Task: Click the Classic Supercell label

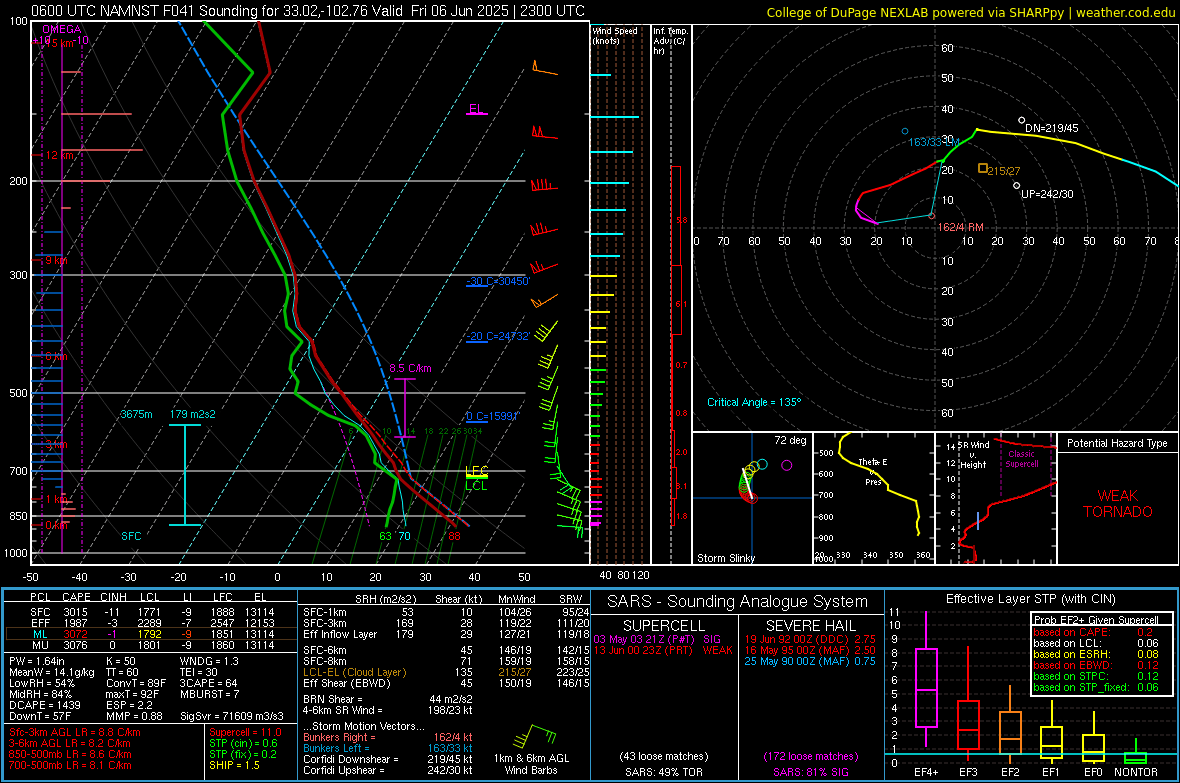Action: (1022, 459)
